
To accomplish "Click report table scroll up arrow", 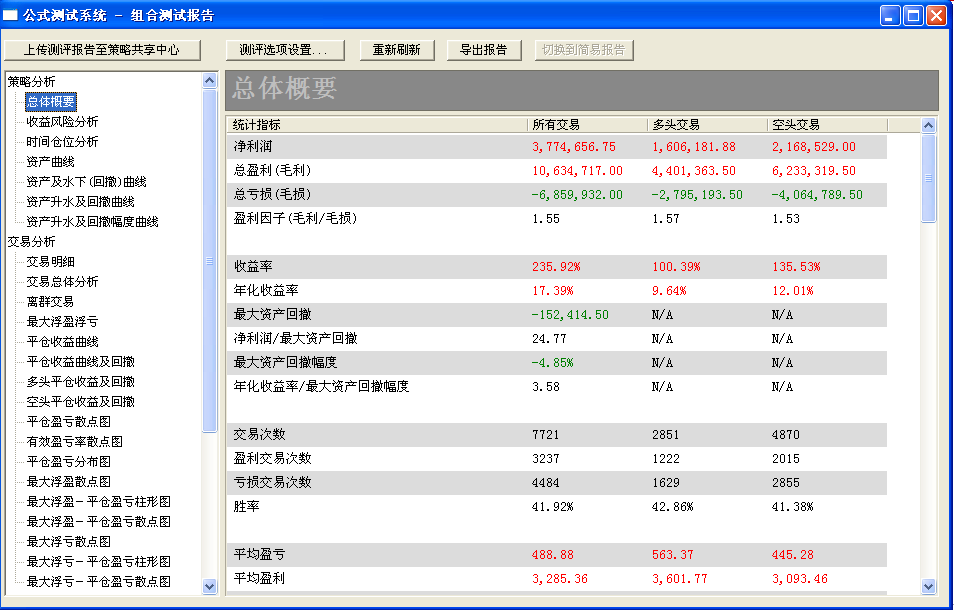I will (928, 126).
